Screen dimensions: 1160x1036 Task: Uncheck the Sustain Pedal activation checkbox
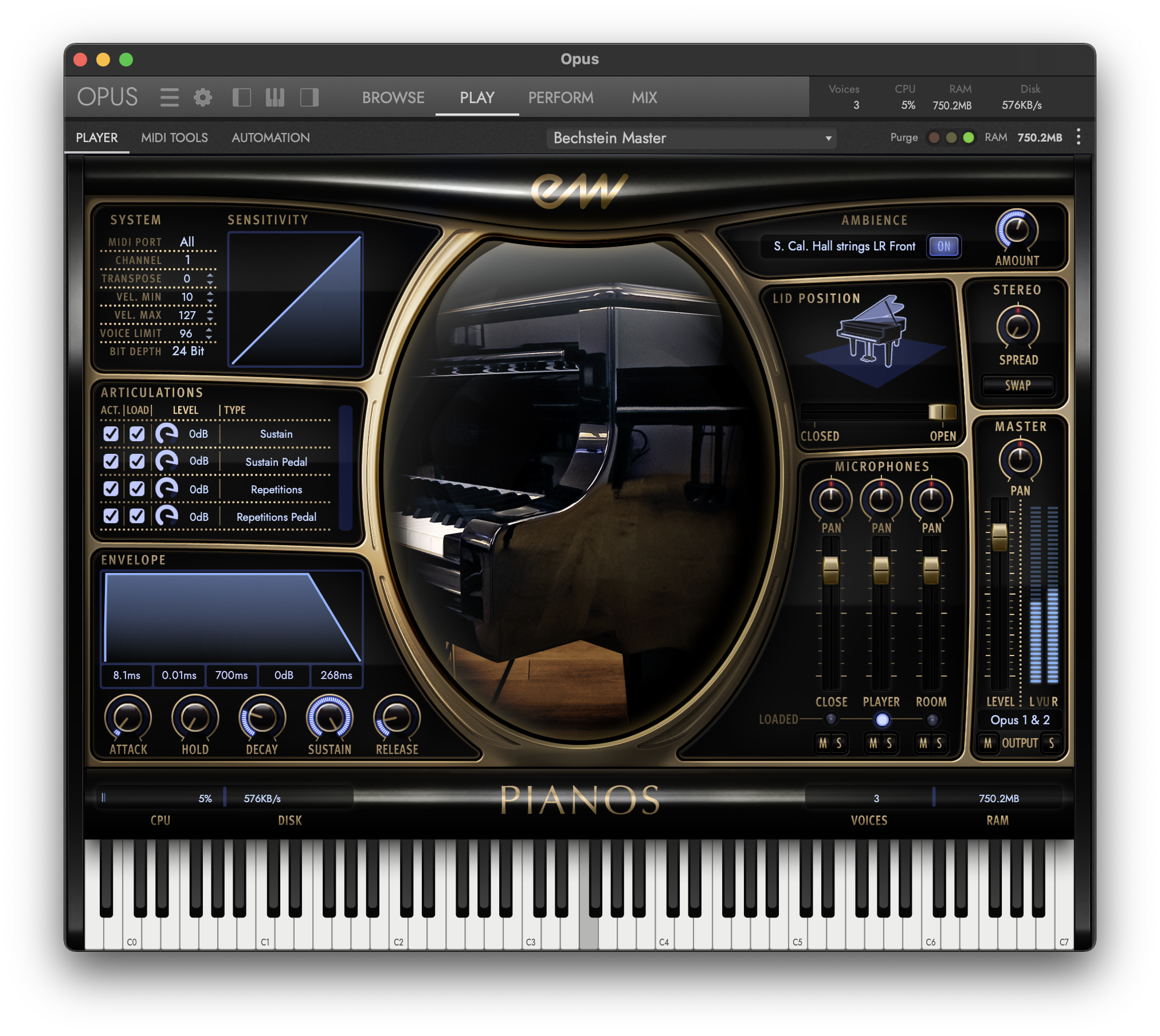[111, 461]
